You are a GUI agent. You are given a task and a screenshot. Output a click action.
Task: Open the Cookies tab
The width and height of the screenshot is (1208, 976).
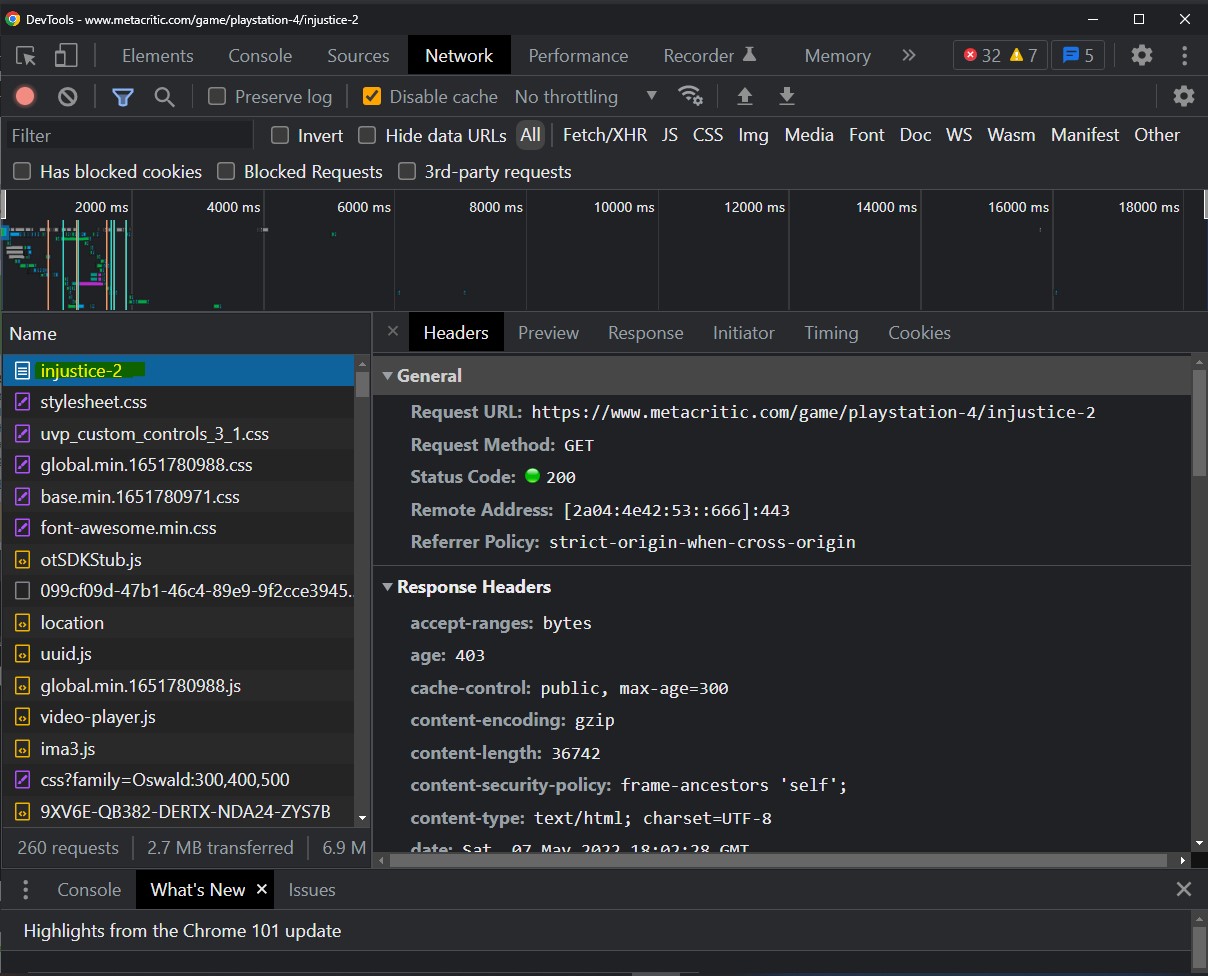[919, 333]
